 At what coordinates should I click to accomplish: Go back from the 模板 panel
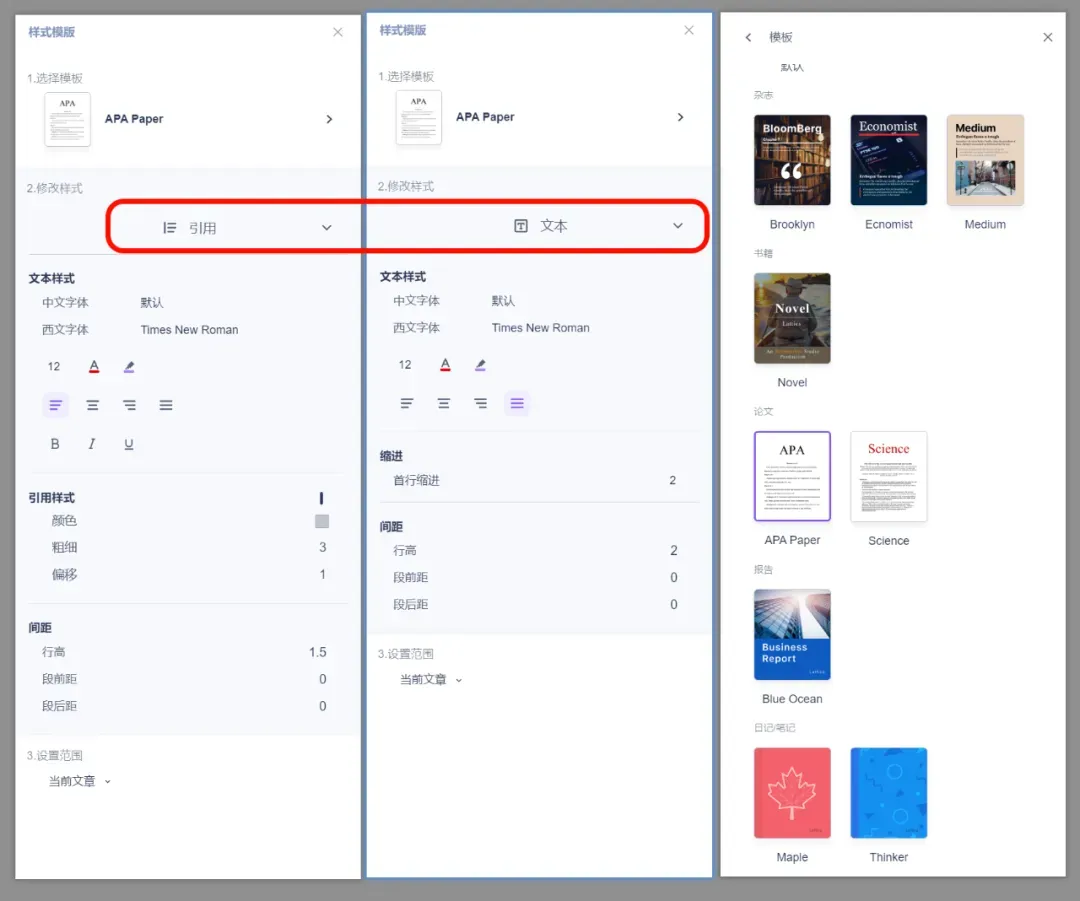[x=749, y=37]
